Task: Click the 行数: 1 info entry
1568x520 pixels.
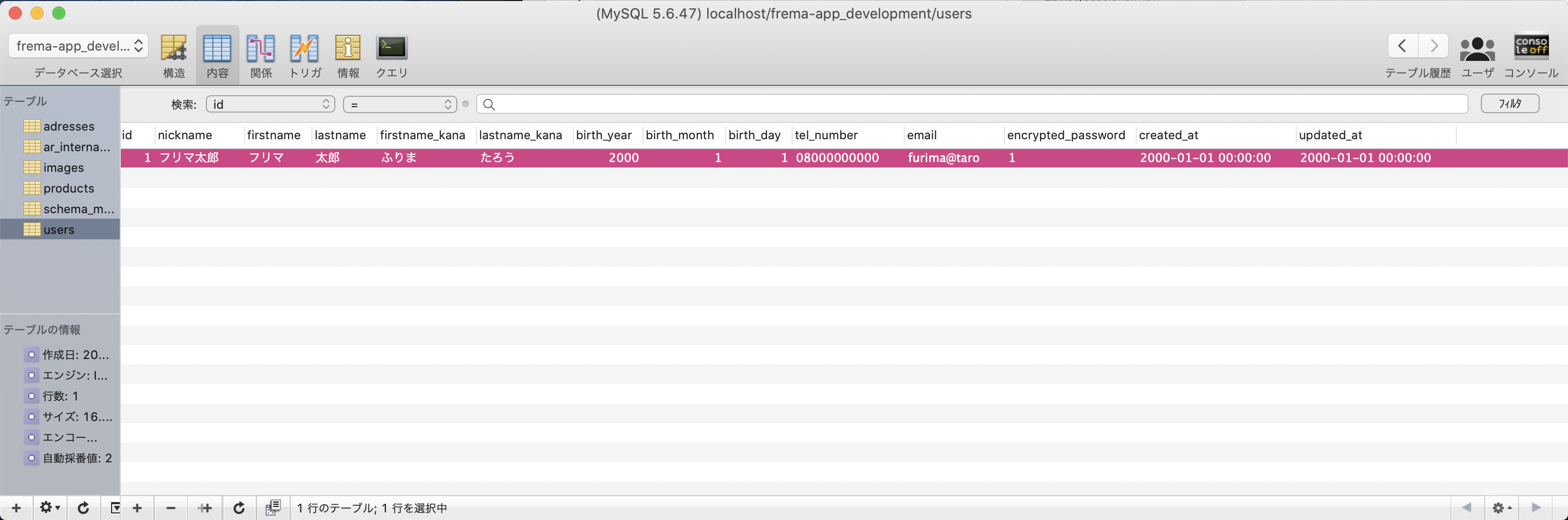Action: pyautogui.click(x=60, y=396)
